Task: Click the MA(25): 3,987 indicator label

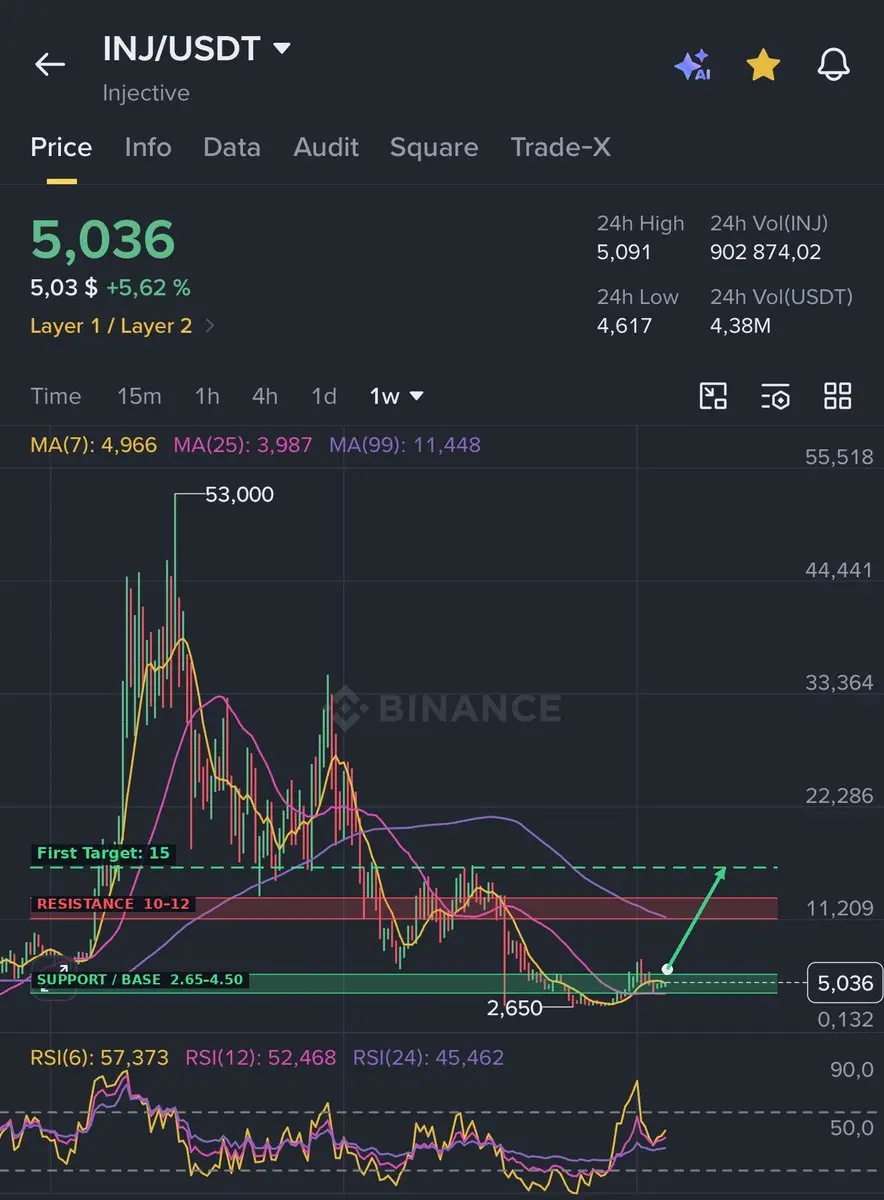Action: click(x=243, y=445)
